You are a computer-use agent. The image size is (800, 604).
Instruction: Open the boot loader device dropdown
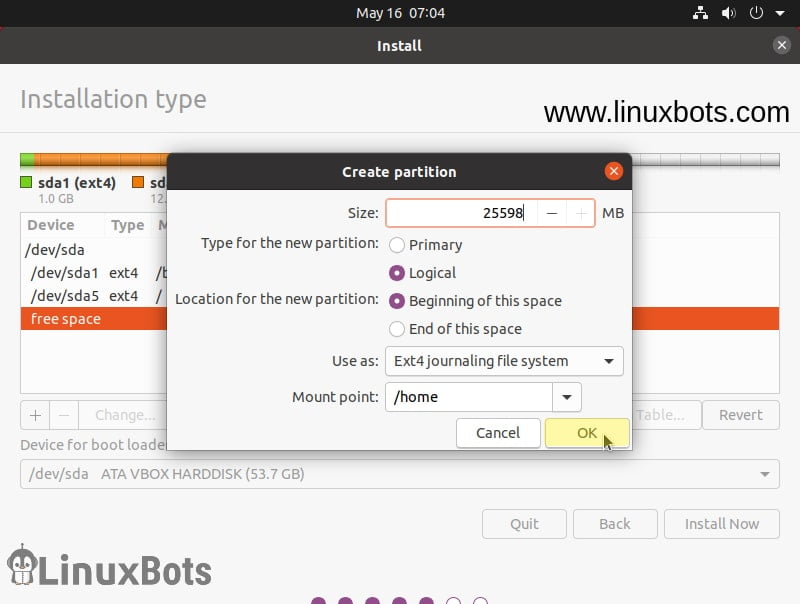[x=765, y=474]
